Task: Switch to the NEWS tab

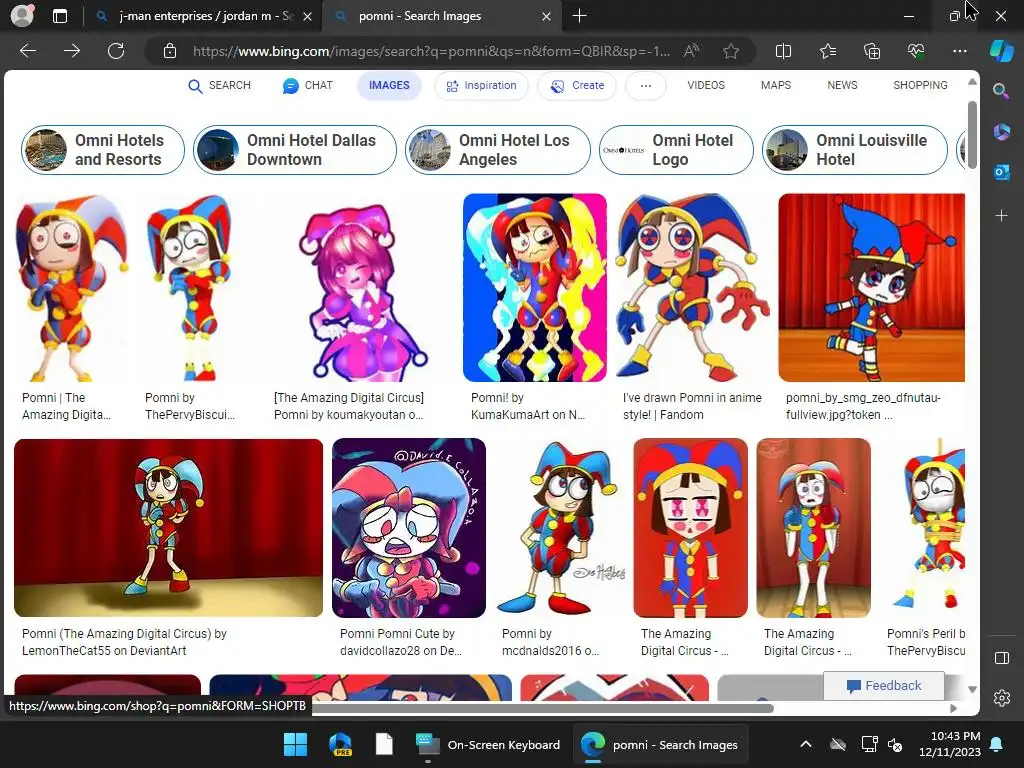Action: [x=842, y=86]
